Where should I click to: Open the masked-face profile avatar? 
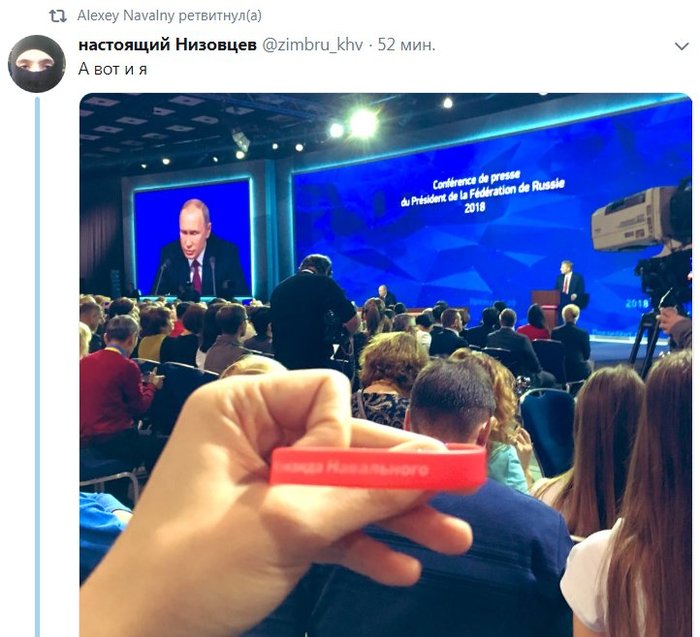37,64
